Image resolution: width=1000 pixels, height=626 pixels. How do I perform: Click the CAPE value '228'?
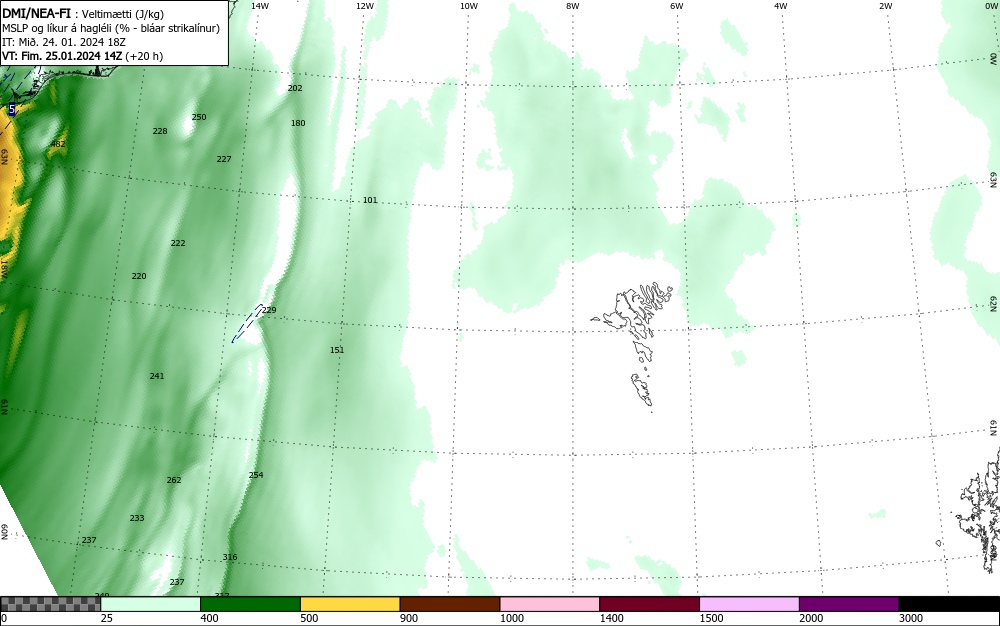tap(160, 131)
